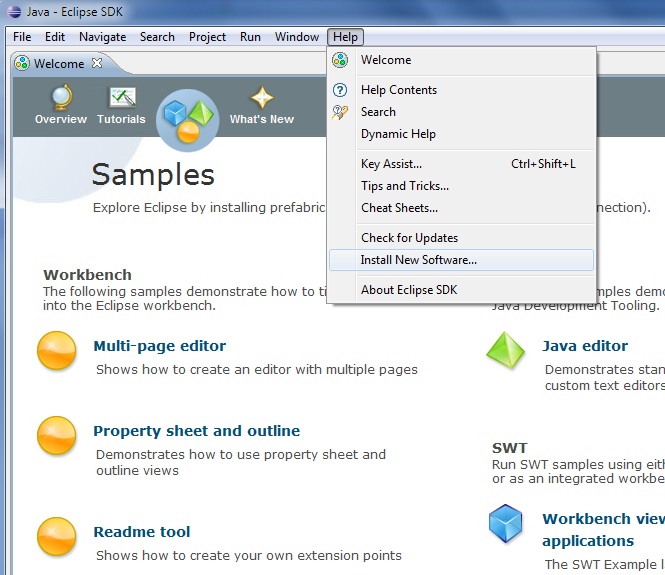Click the Multi-page editor orange ball icon
The height and width of the screenshot is (575, 665).
pyautogui.click(x=56, y=351)
